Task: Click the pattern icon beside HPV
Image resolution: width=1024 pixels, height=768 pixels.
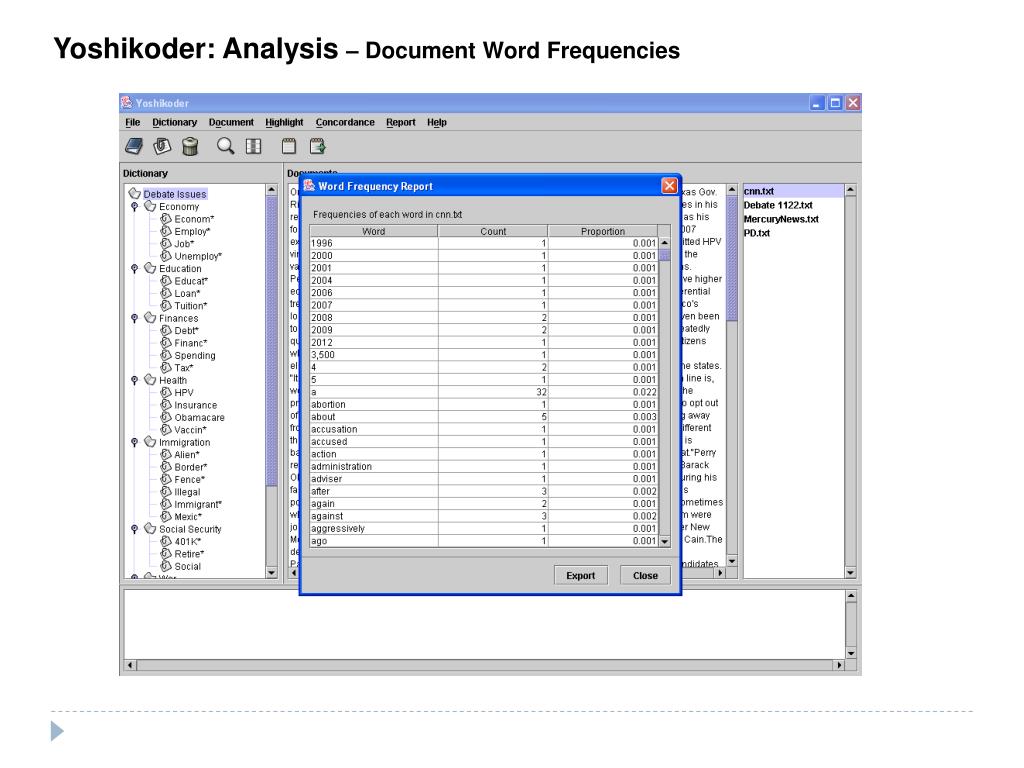Action: [166, 392]
